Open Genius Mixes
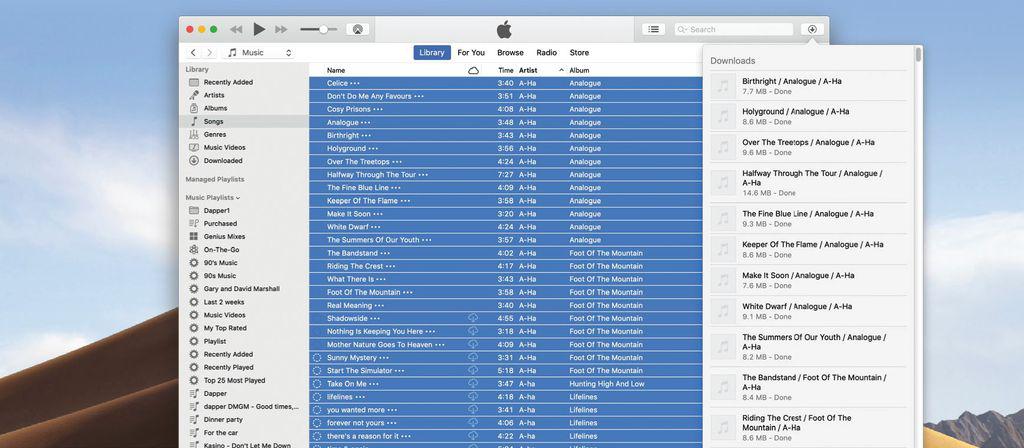The height and width of the screenshot is (448, 1024). pyautogui.click(x=244, y=236)
